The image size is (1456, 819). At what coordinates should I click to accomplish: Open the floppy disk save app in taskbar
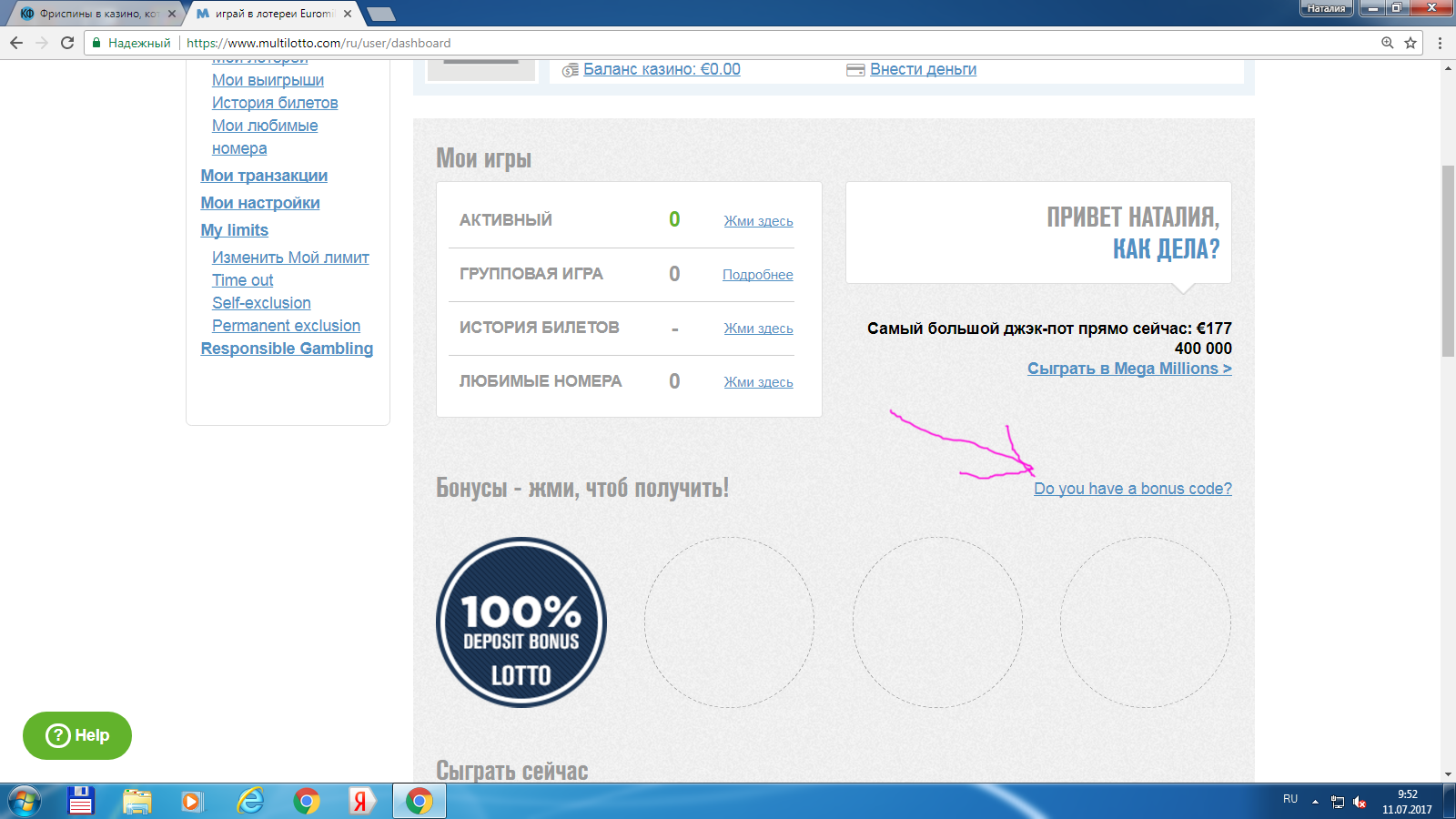[x=81, y=802]
